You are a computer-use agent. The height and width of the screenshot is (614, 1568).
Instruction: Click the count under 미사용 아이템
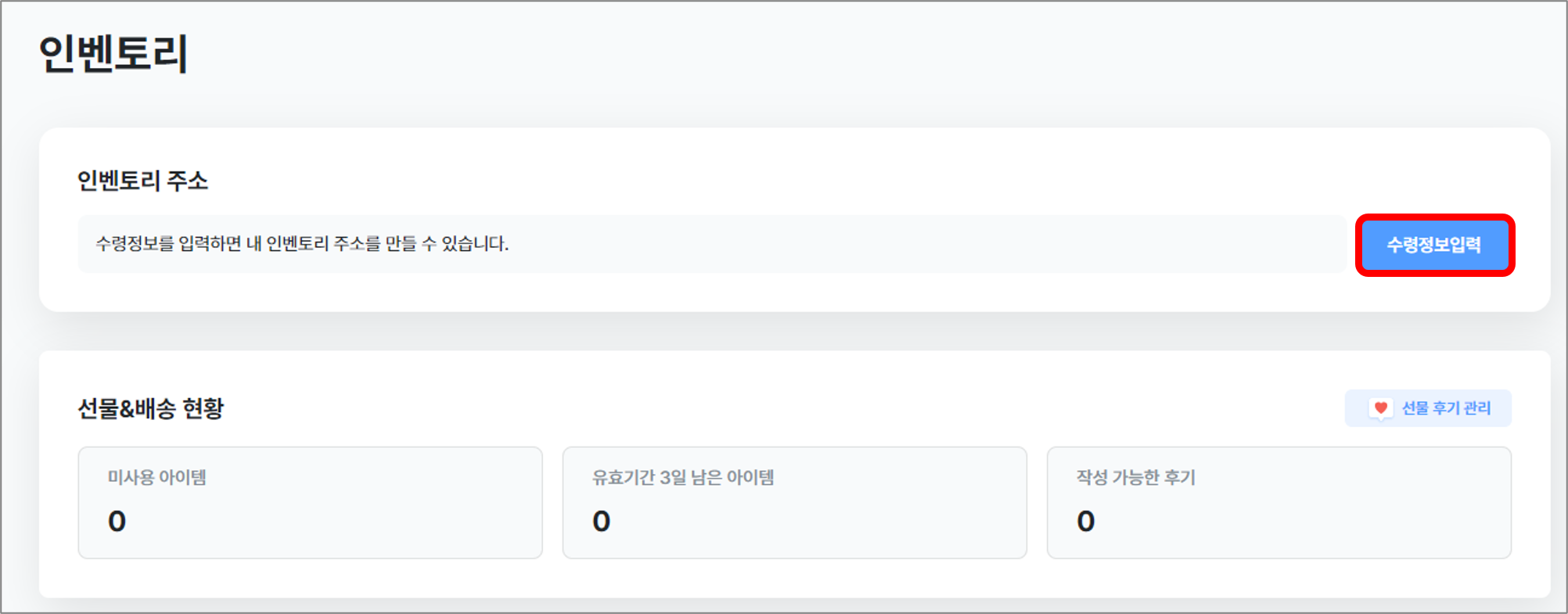[117, 521]
